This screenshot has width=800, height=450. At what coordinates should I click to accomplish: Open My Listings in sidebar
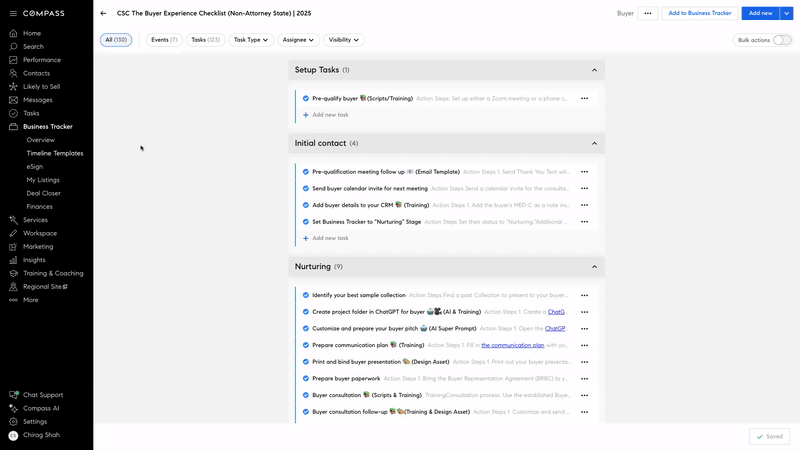click(x=43, y=180)
